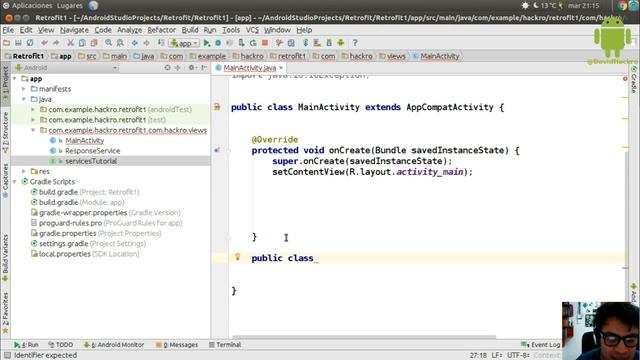This screenshot has width=640, height=360.
Task: Collapse the app module tree node
Action: pos(15,78)
